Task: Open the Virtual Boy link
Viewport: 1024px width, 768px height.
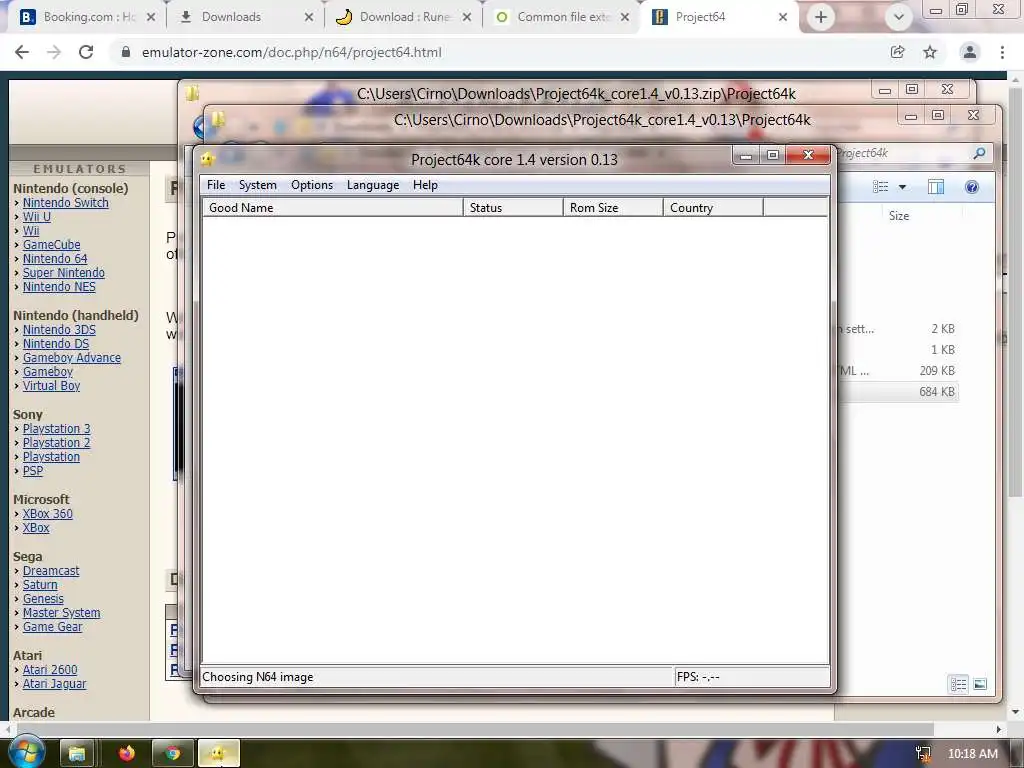Action: pyautogui.click(x=51, y=385)
